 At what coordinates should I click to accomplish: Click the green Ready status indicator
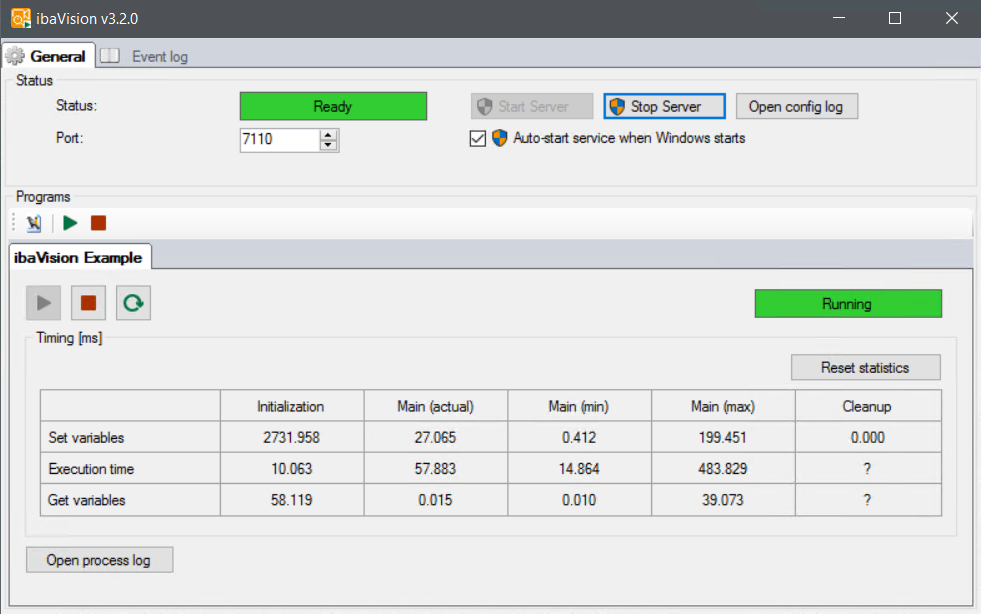(333, 106)
